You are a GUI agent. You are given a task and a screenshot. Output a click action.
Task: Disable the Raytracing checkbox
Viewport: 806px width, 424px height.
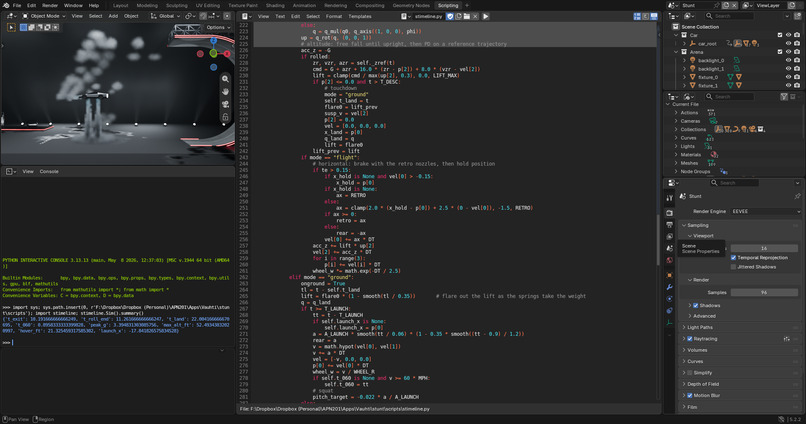tap(690, 339)
